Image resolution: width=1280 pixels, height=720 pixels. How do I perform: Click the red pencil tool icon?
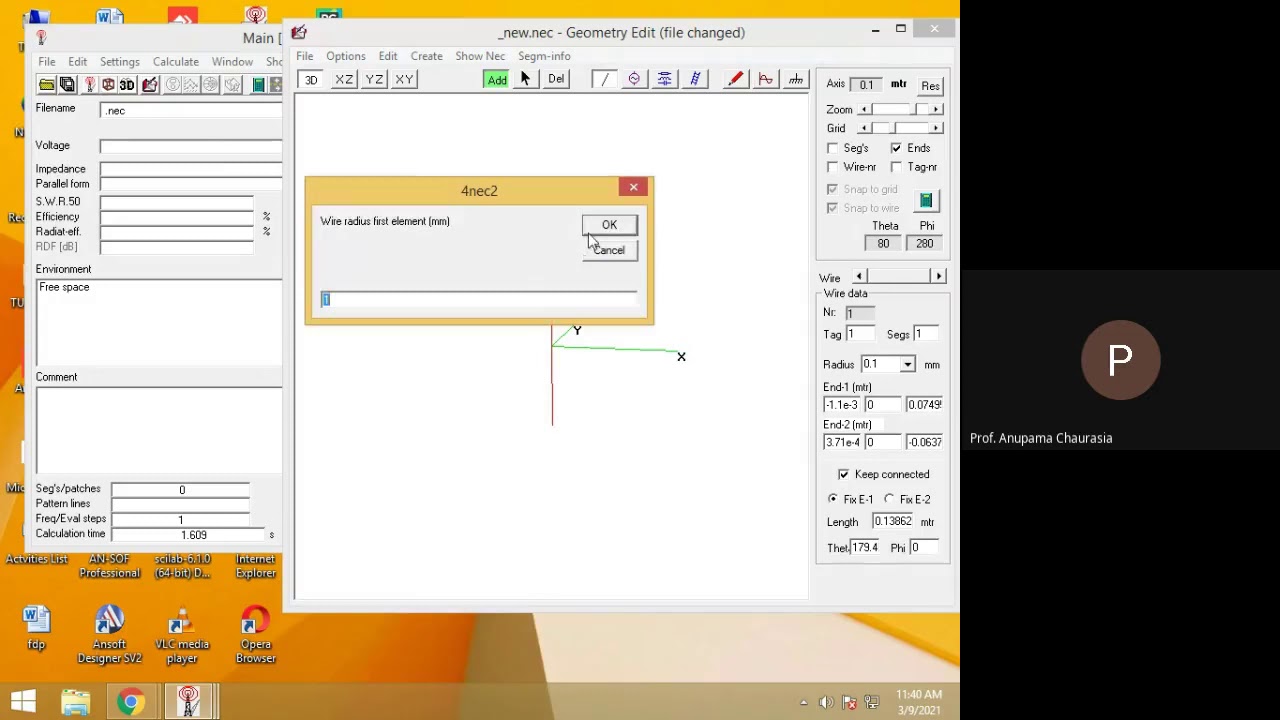[x=735, y=79]
